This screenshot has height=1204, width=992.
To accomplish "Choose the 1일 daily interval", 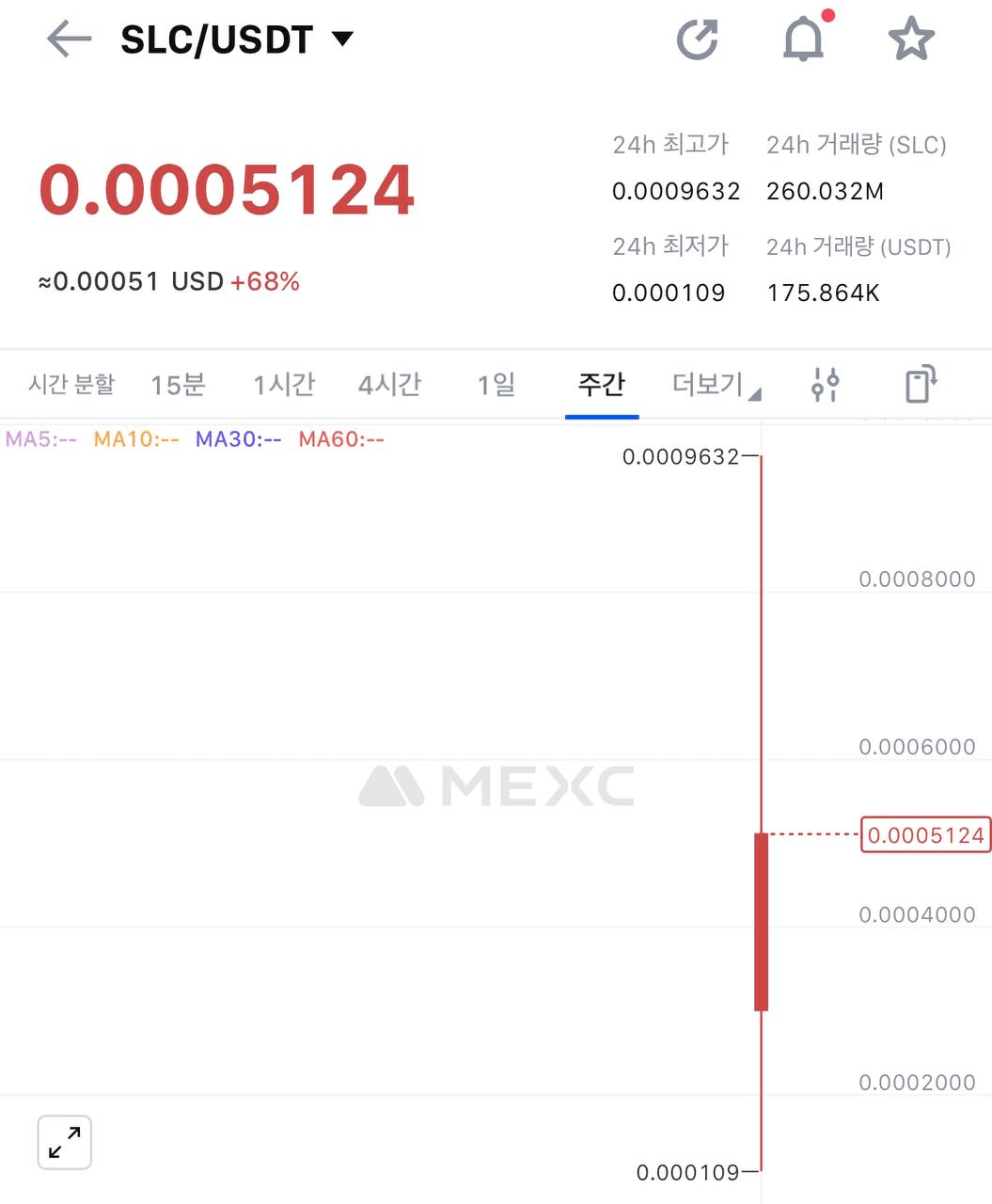I will pyautogui.click(x=496, y=384).
